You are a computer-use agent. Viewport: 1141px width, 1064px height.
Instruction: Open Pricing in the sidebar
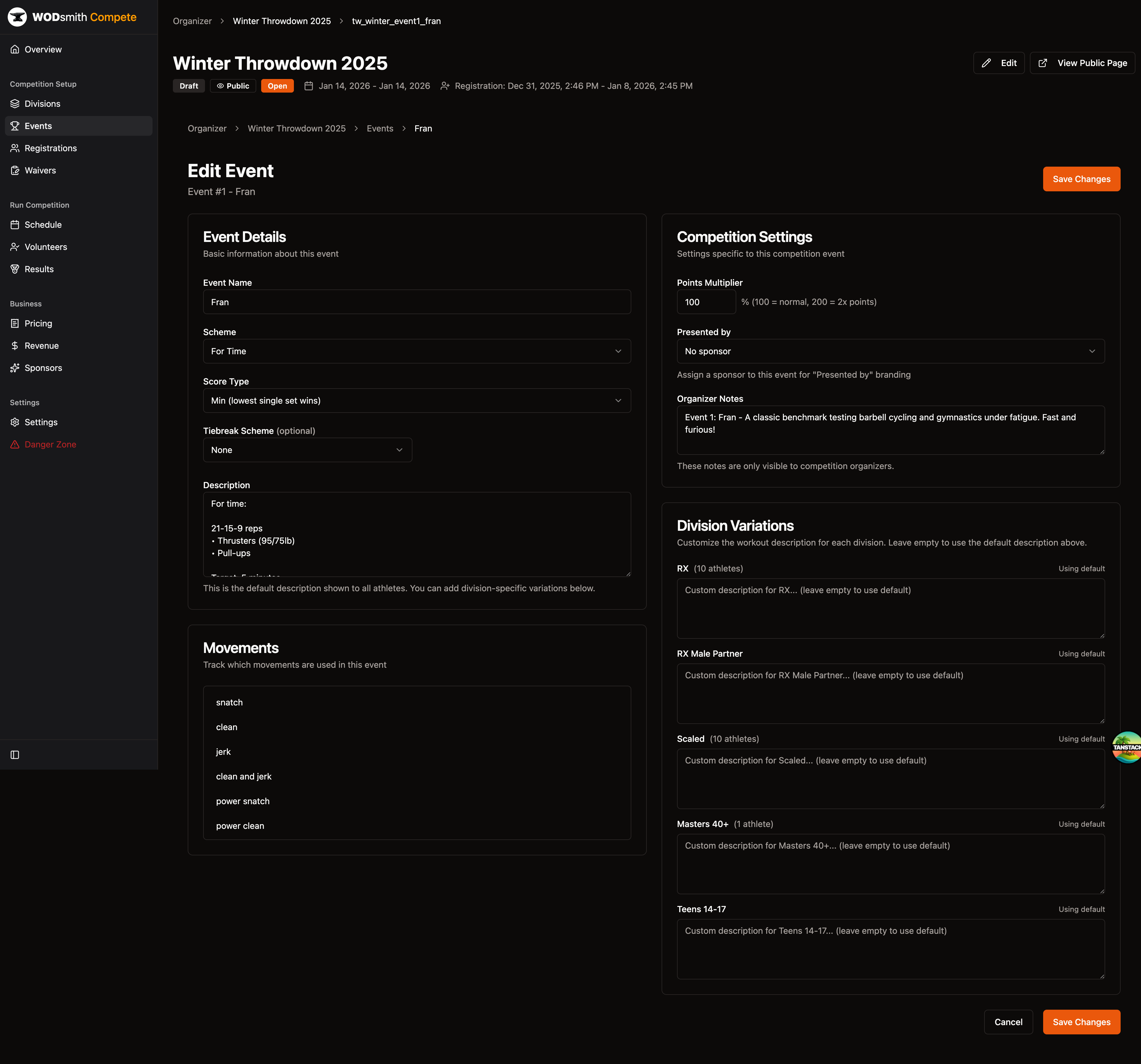coord(79,323)
